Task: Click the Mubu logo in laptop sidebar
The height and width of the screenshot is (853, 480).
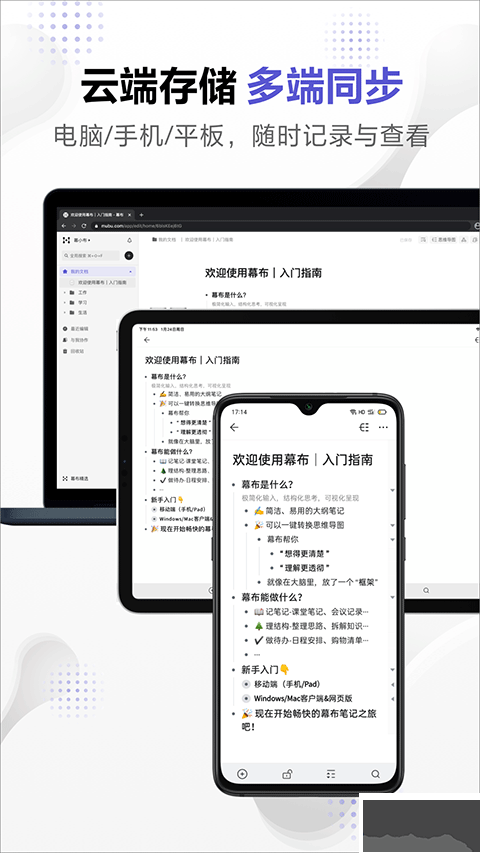Action: tap(66, 240)
